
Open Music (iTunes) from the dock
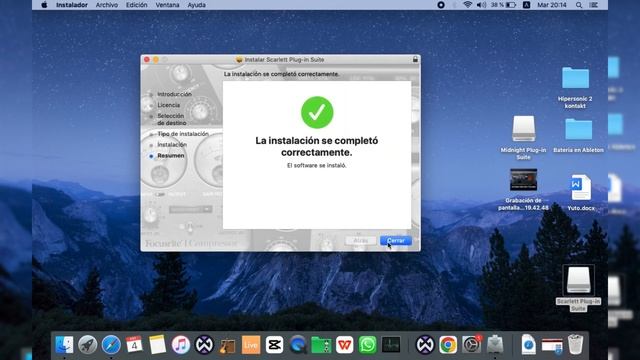tap(180, 345)
